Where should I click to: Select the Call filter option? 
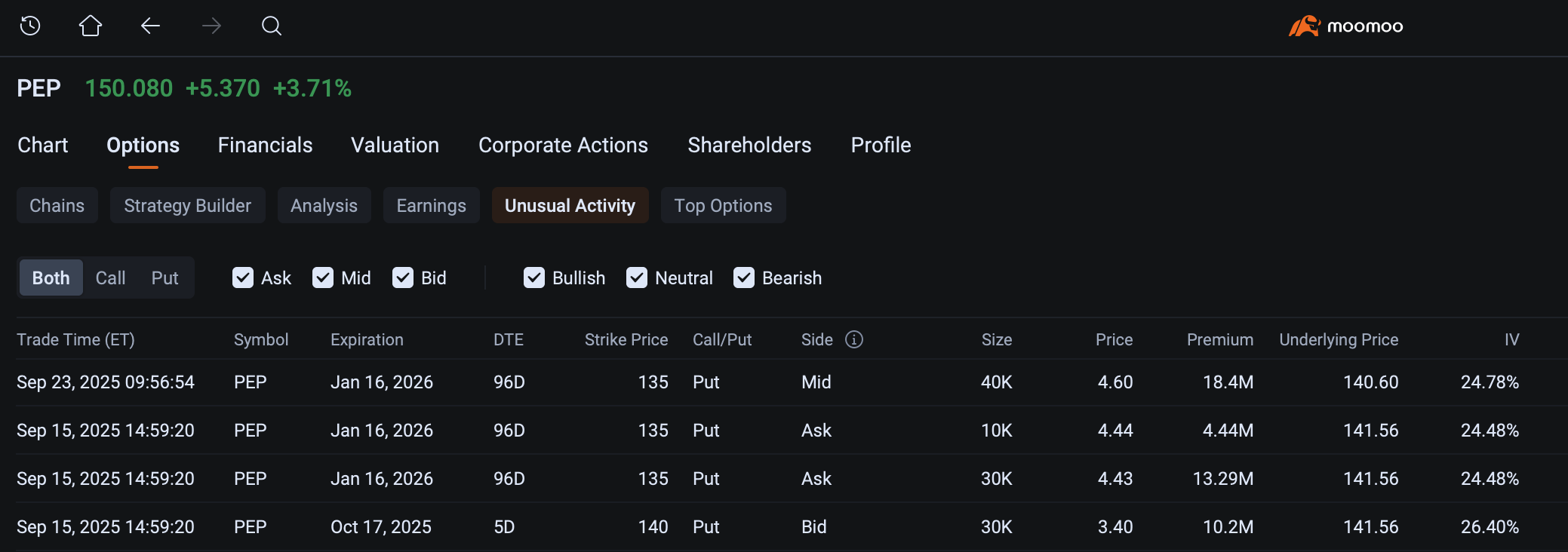110,278
